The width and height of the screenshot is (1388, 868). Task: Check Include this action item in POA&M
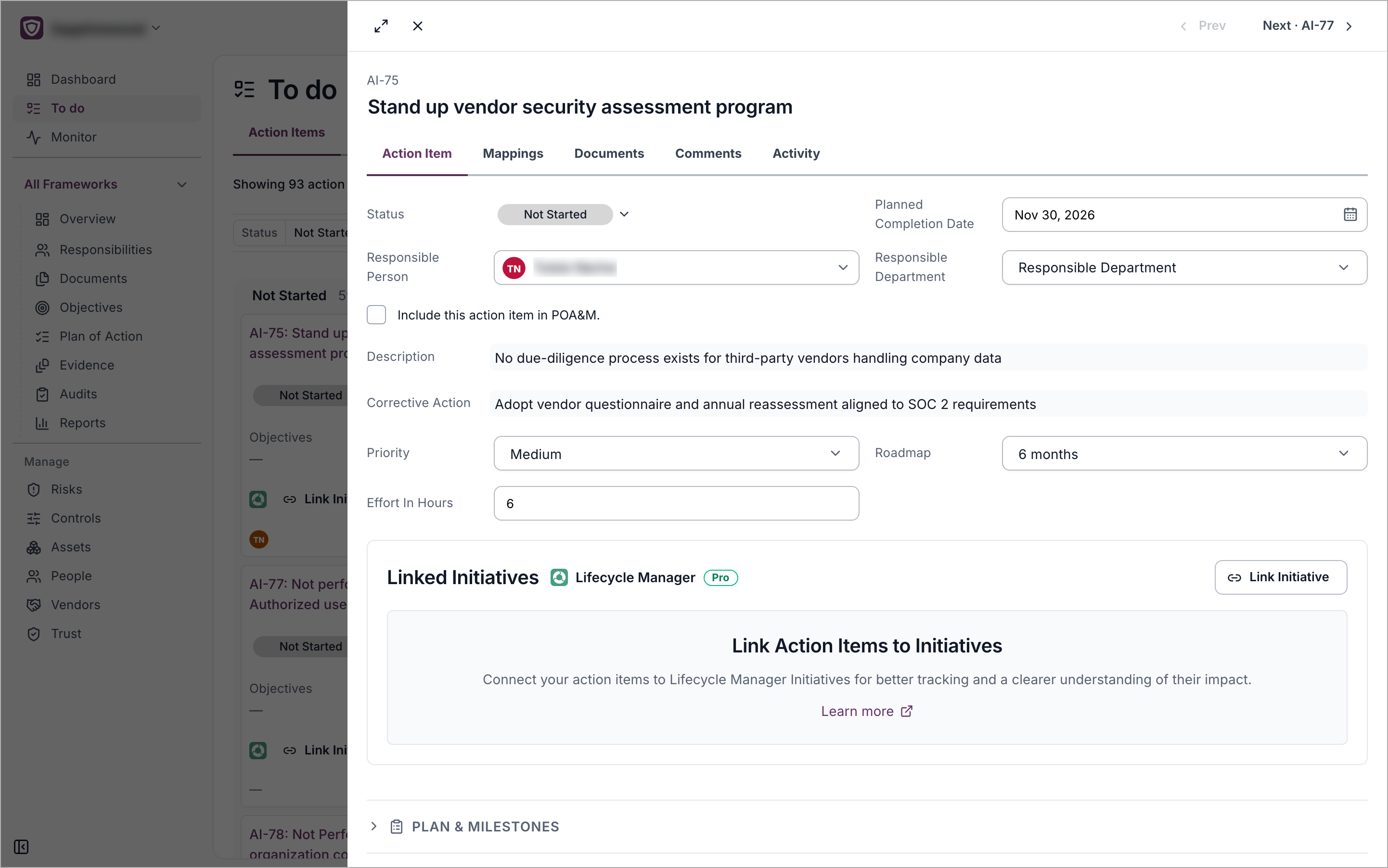[376, 315]
